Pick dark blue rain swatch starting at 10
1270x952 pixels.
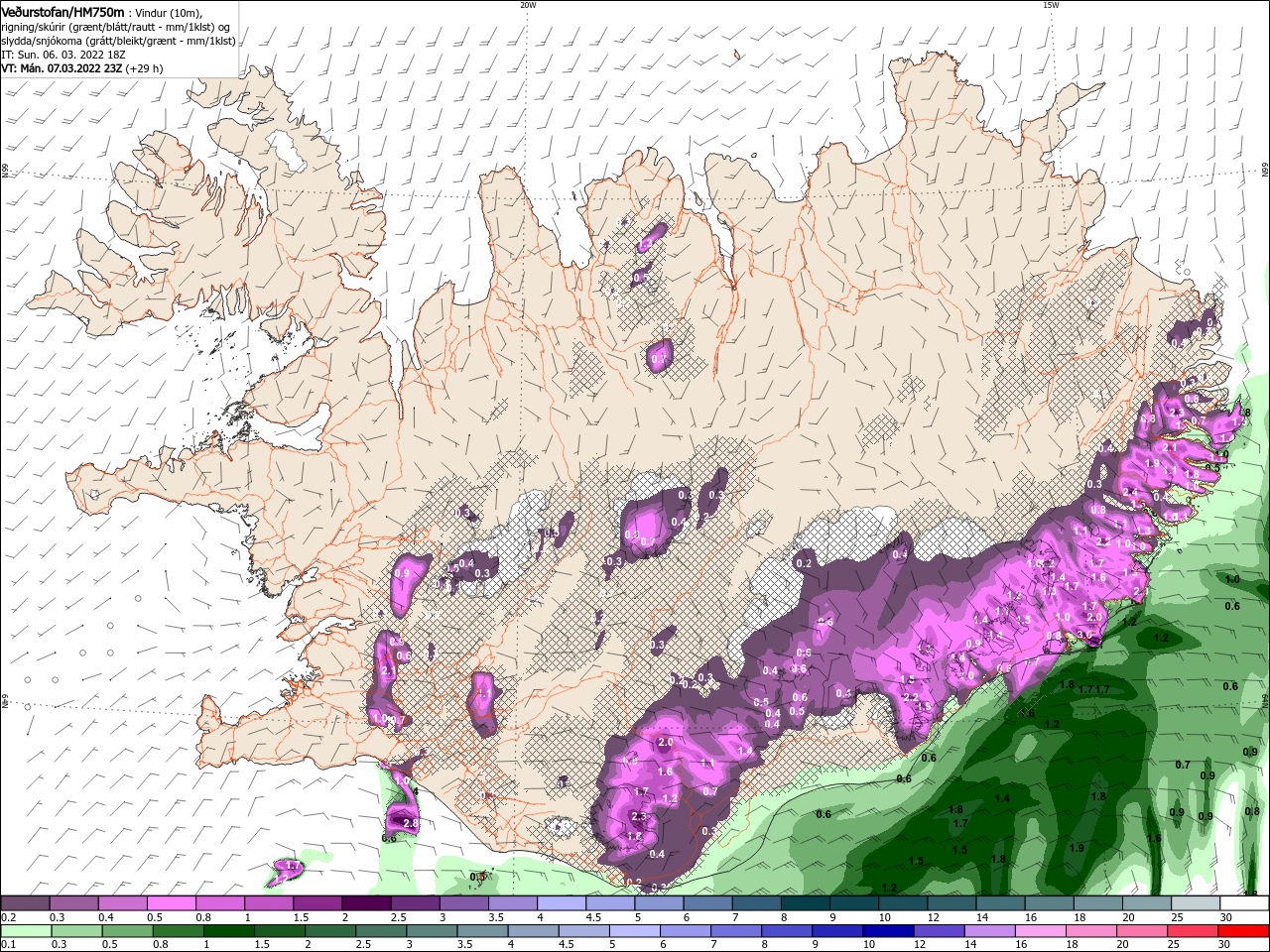point(889,931)
